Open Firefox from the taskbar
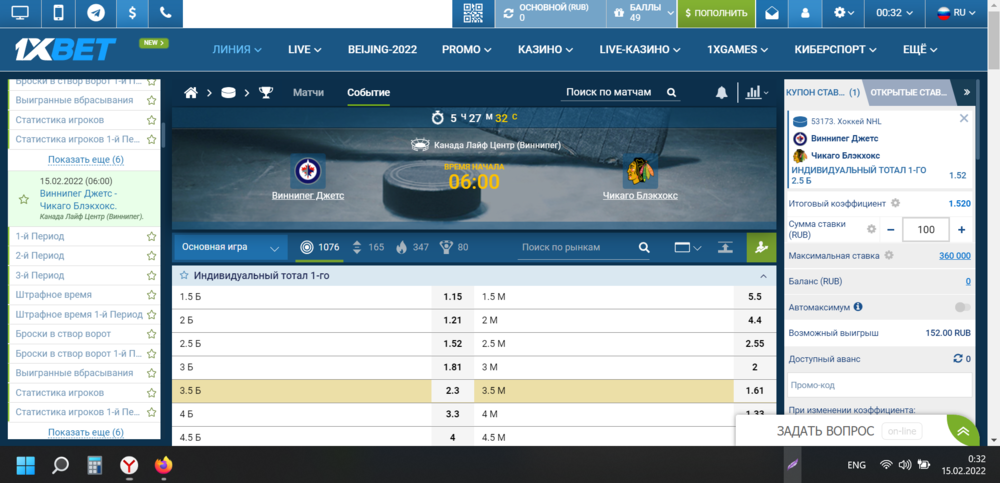 point(163,465)
